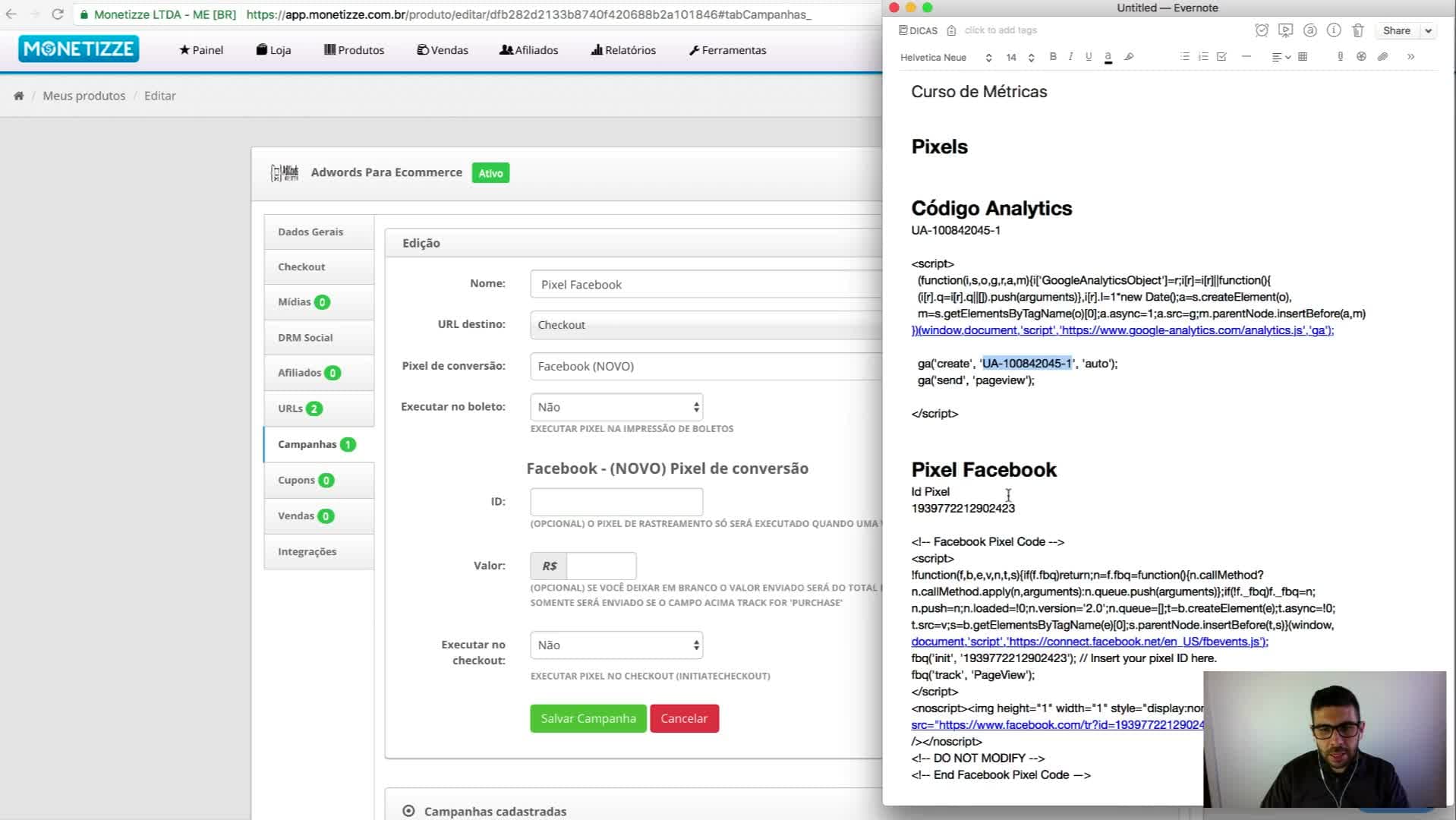1456x820 pixels.
Task: Expand the Share options arrow
Action: 1428,31
